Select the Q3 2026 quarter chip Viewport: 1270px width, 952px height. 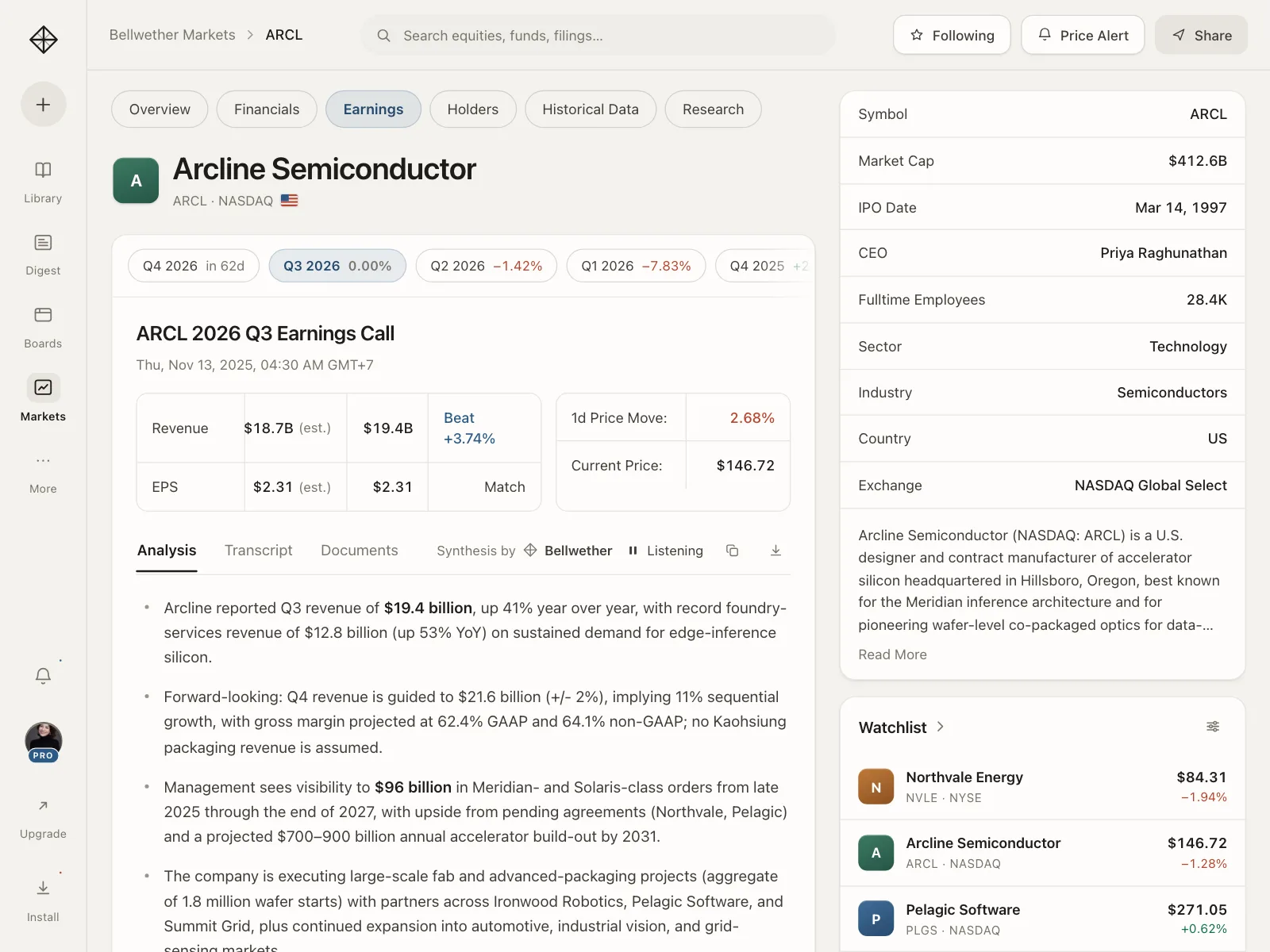[337, 266]
